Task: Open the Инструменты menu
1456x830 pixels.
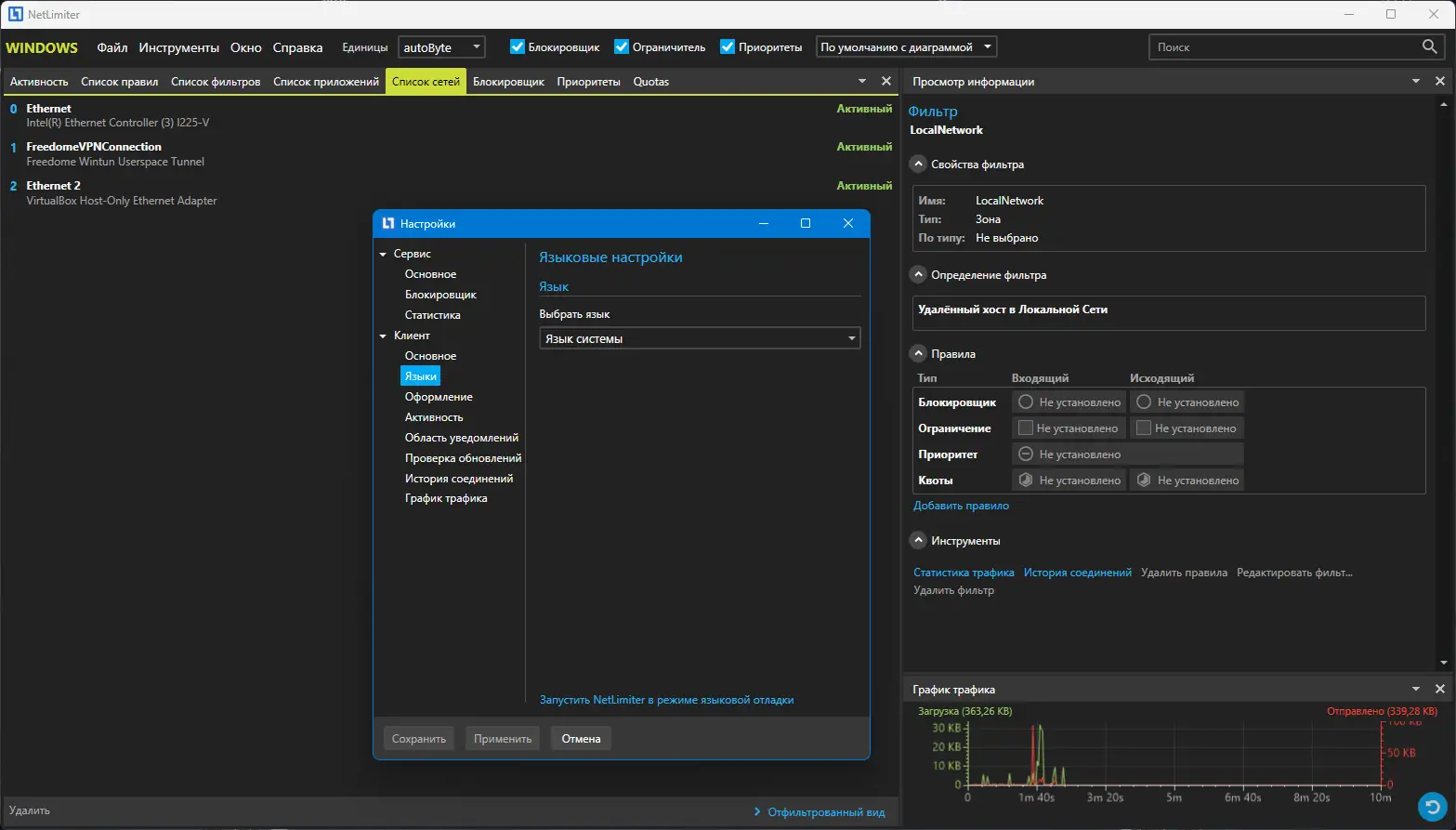Action: (178, 47)
